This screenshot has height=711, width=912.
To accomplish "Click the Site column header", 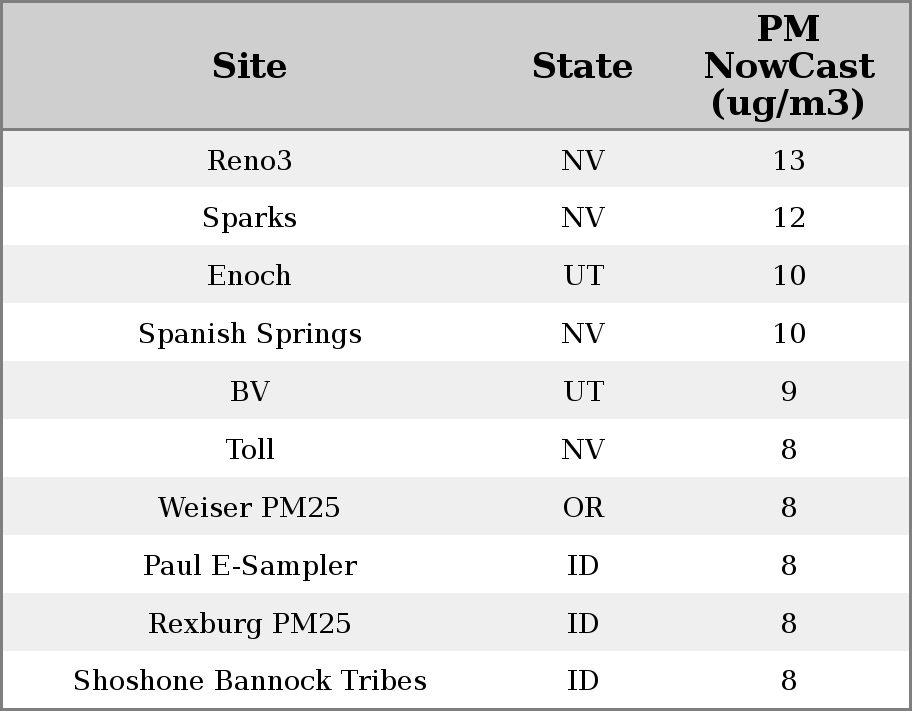I will pyautogui.click(x=250, y=66).
